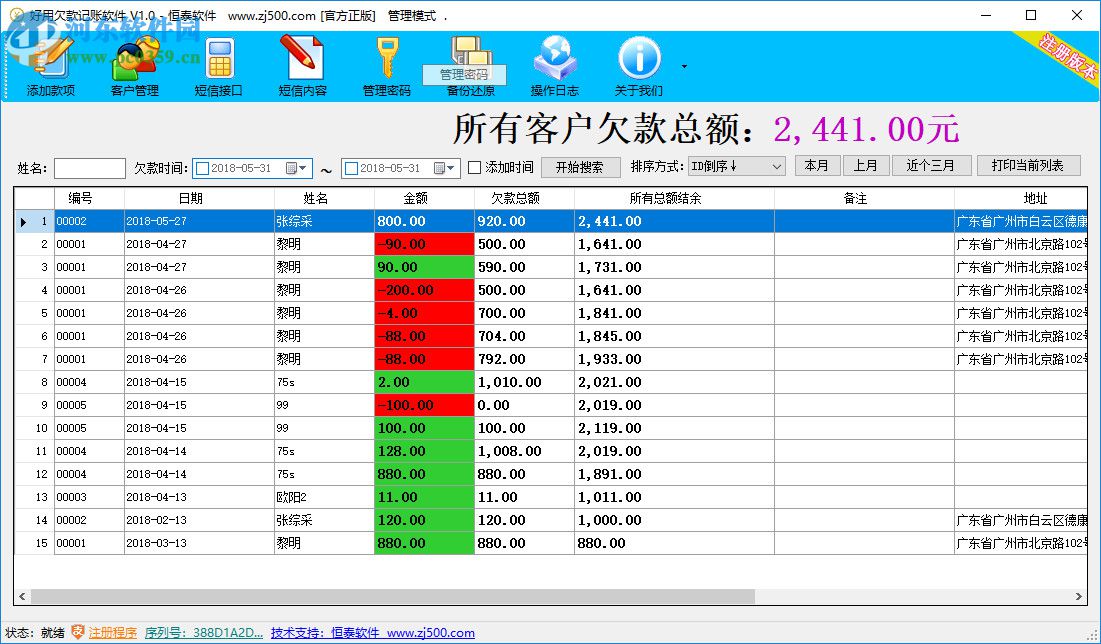Image resolution: width=1101 pixels, height=644 pixels.
Task: Click the 1,010.00 debt total cell
Action: point(524,382)
